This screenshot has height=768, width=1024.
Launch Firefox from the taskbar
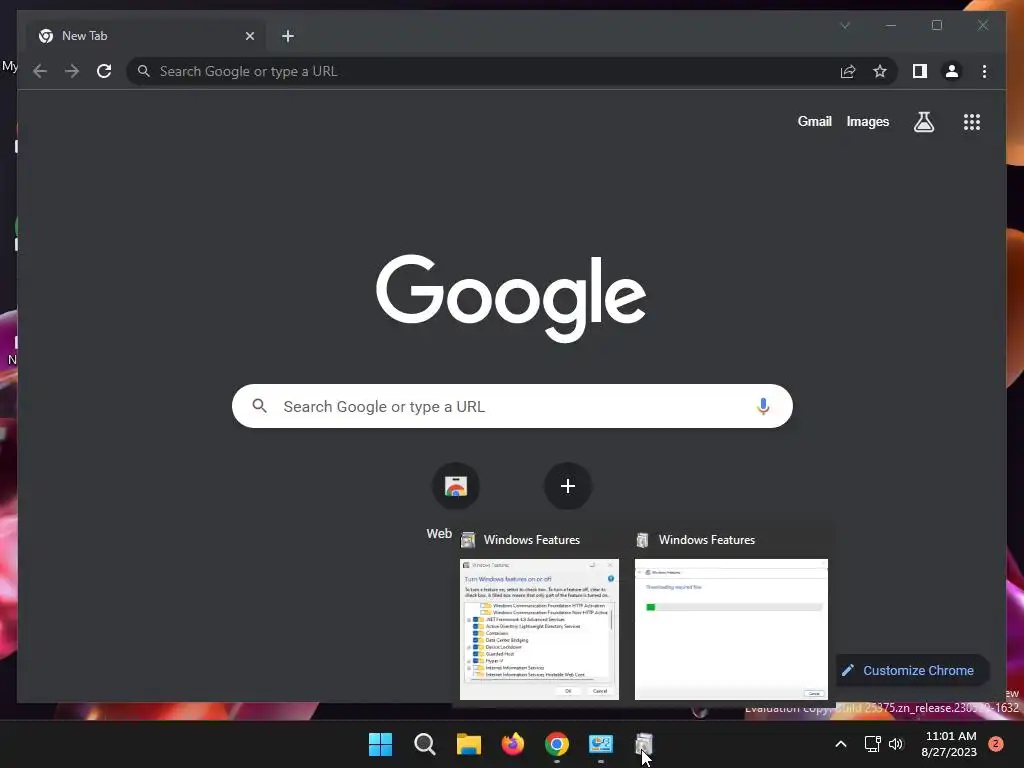coord(513,744)
